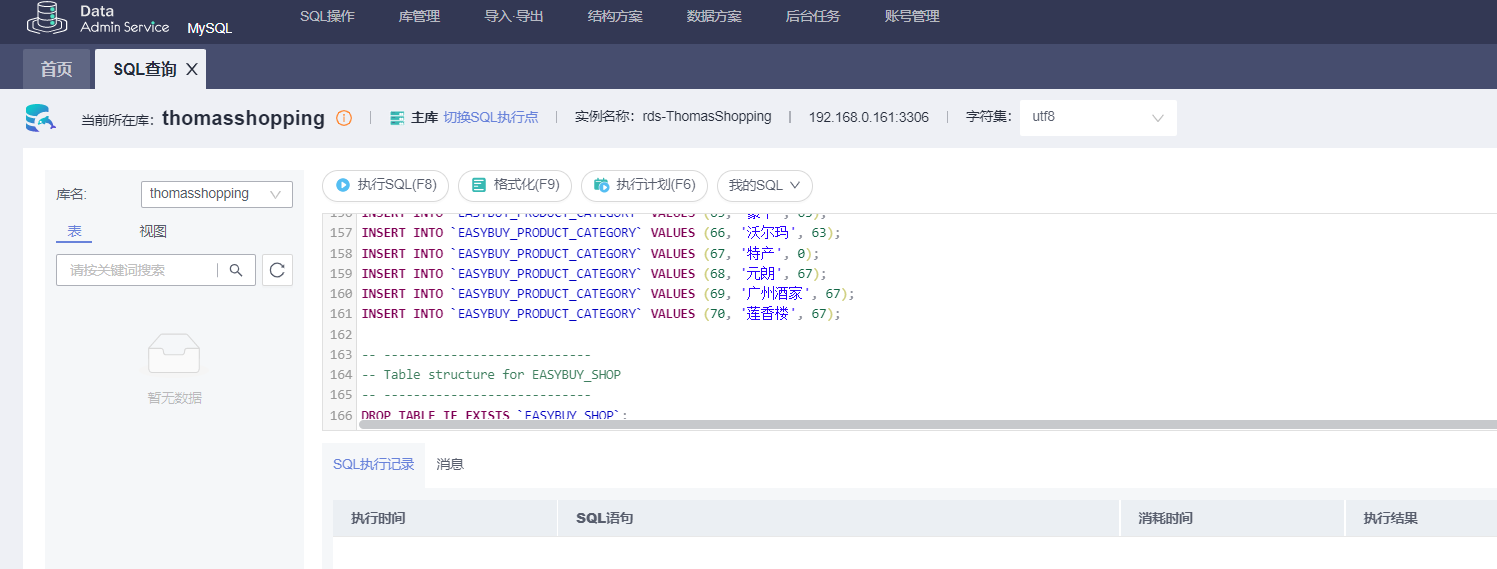Screen dimensions: 1497x569
Task: Switch to the SQL执行记录 tab
Action: 373,464
